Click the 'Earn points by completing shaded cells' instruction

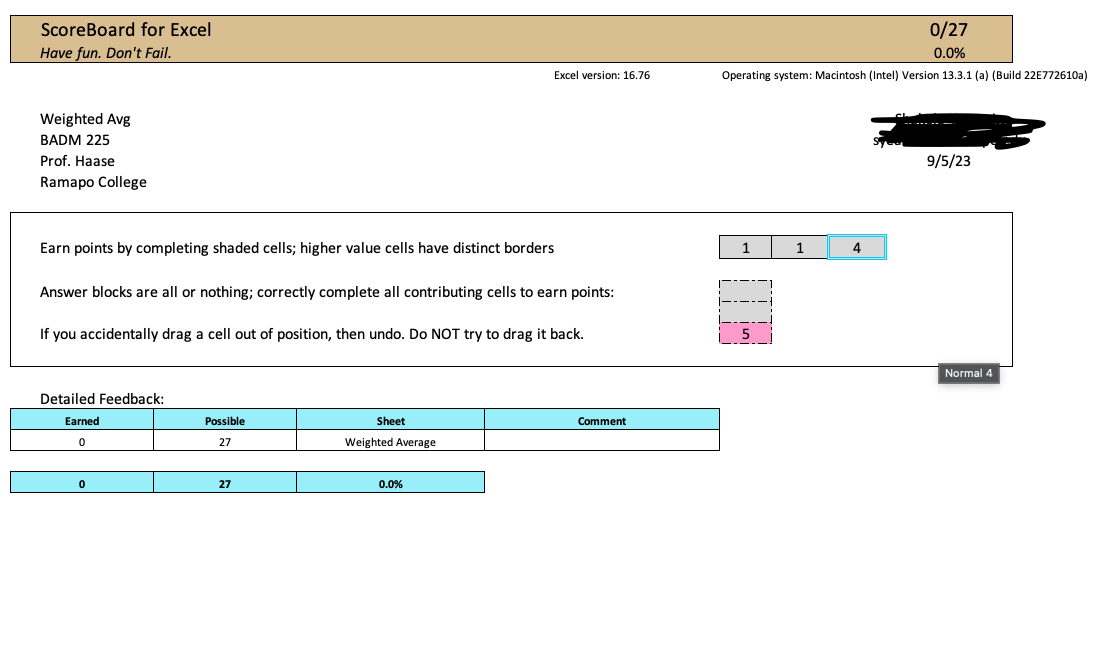pyautogui.click(x=297, y=248)
